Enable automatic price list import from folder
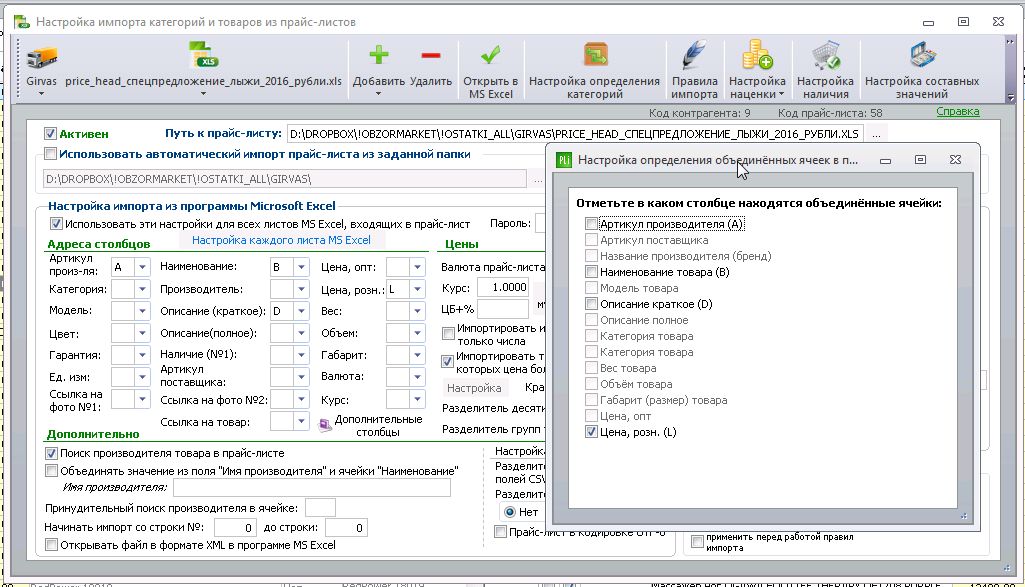Image resolution: width=1025 pixels, height=587 pixels. (x=50, y=154)
